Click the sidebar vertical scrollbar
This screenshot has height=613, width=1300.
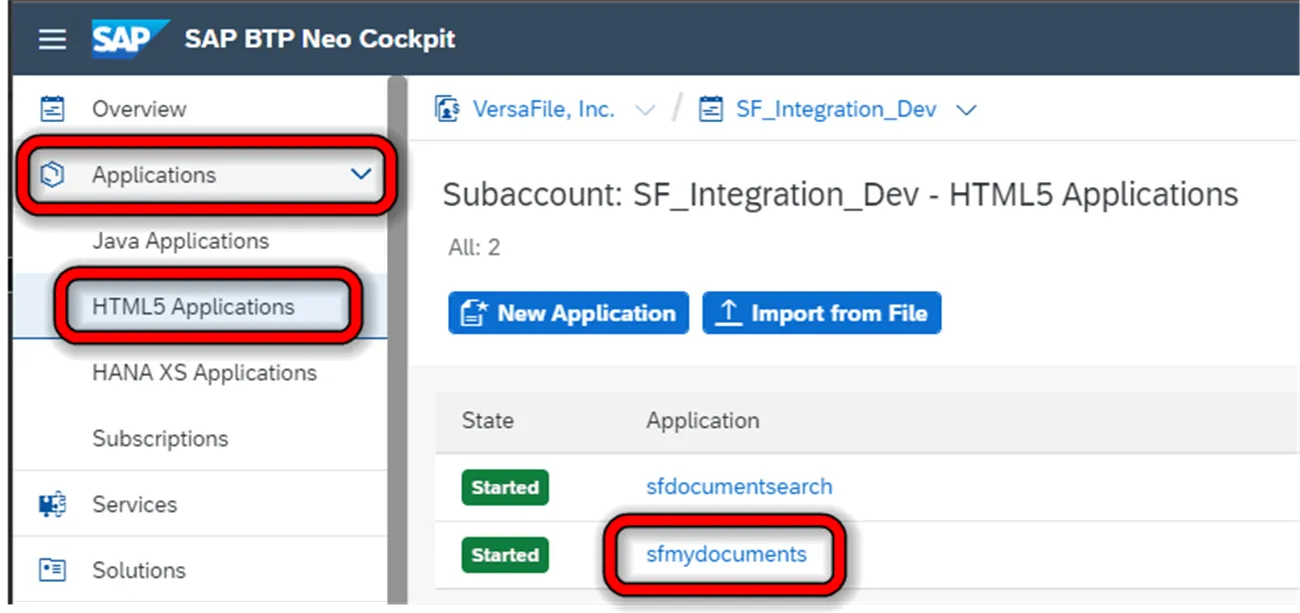397,340
